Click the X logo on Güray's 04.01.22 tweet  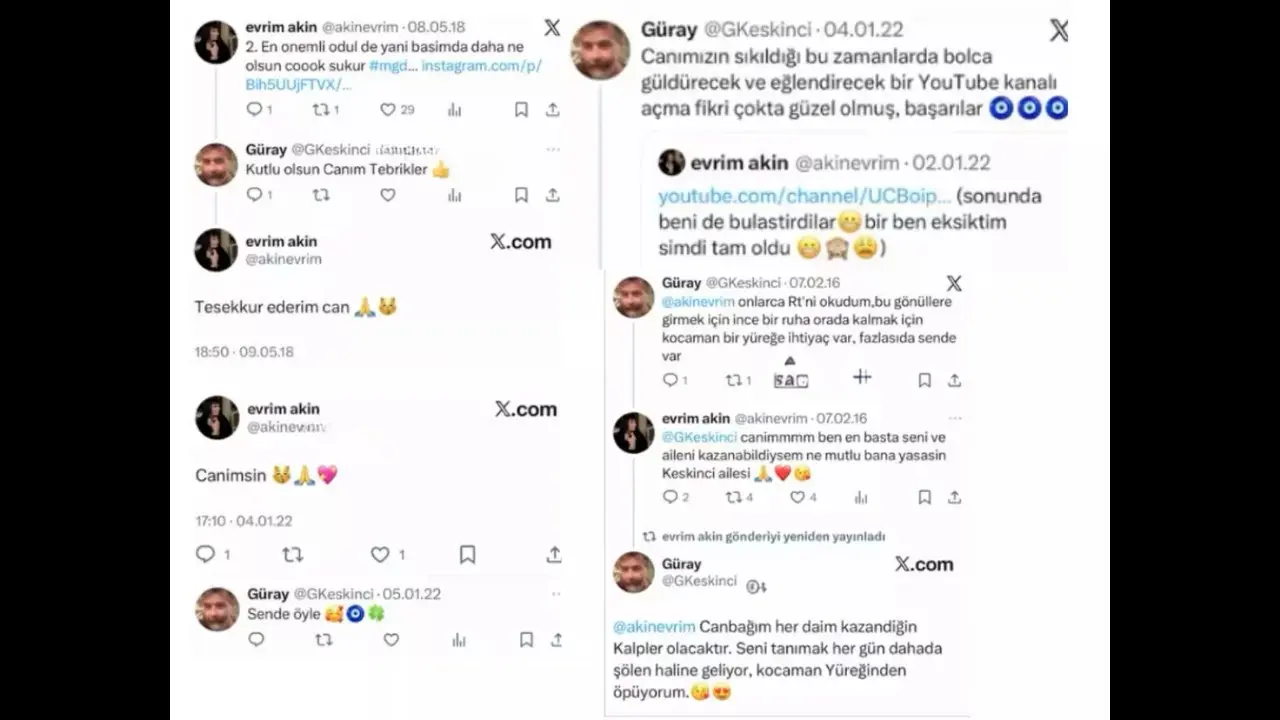[1059, 31]
